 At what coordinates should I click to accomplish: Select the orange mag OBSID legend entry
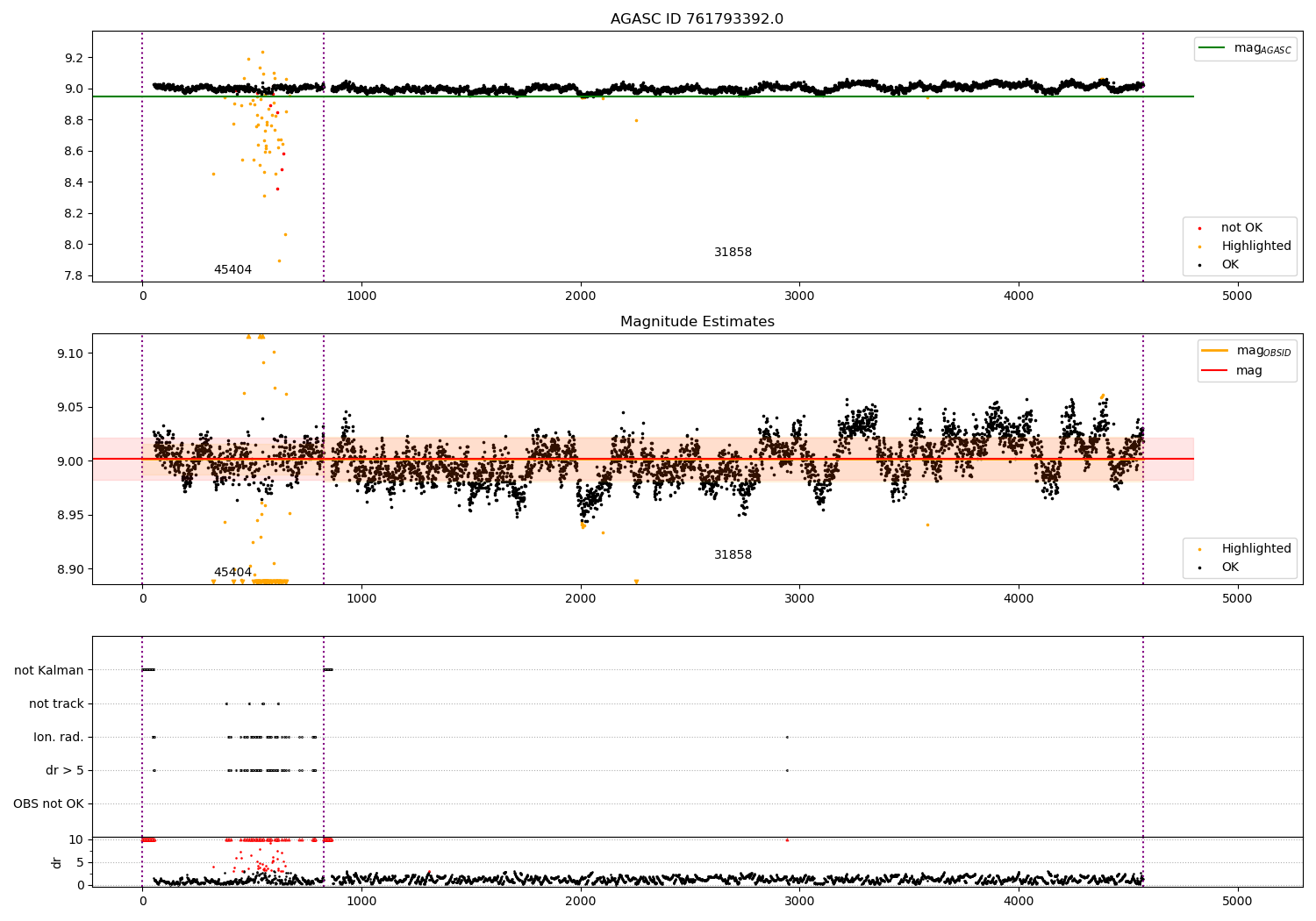(x=1247, y=351)
